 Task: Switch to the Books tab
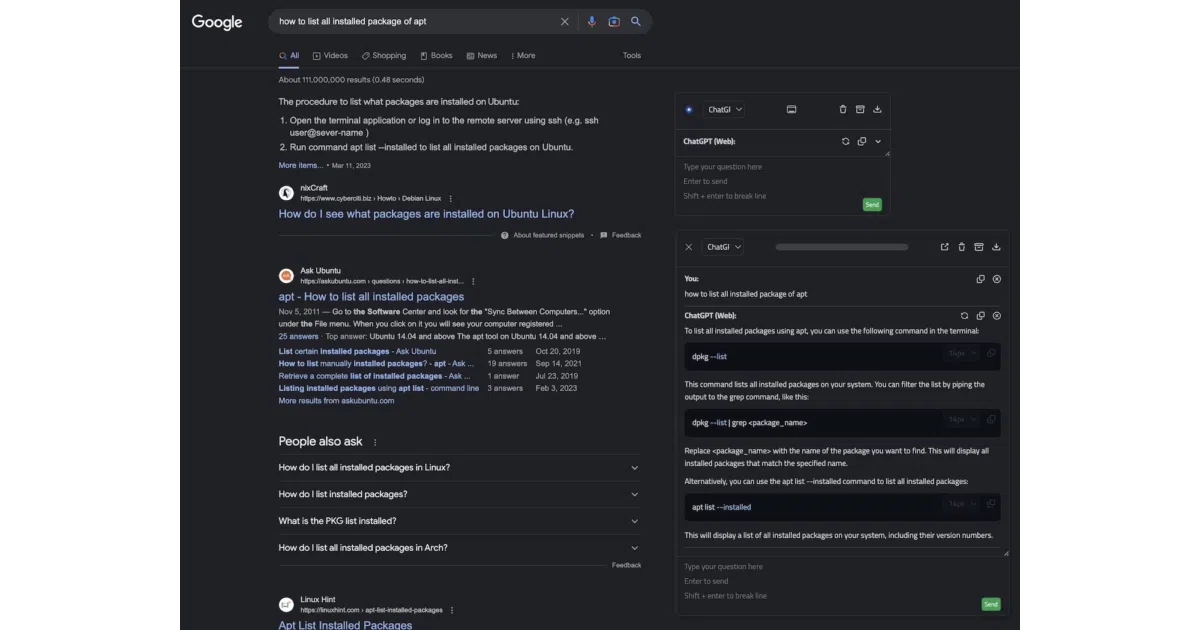tap(436, 56)
